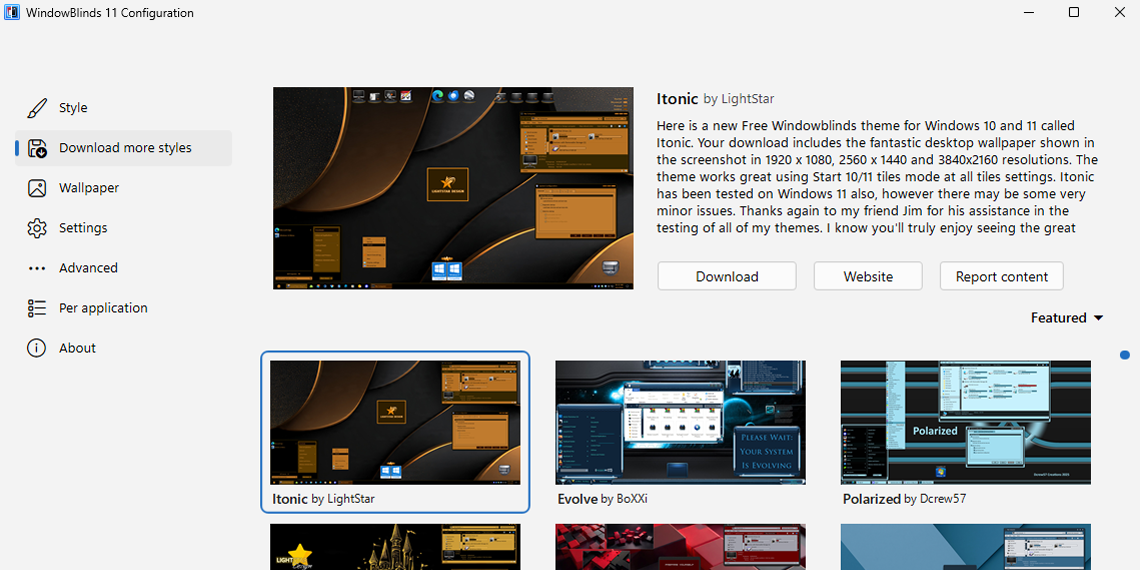Image resolution: width=1140 pixels, height=570 pixels.
Task: Select the Evolve by BoXXi thumbnail
Action: (x=681, y=422)
